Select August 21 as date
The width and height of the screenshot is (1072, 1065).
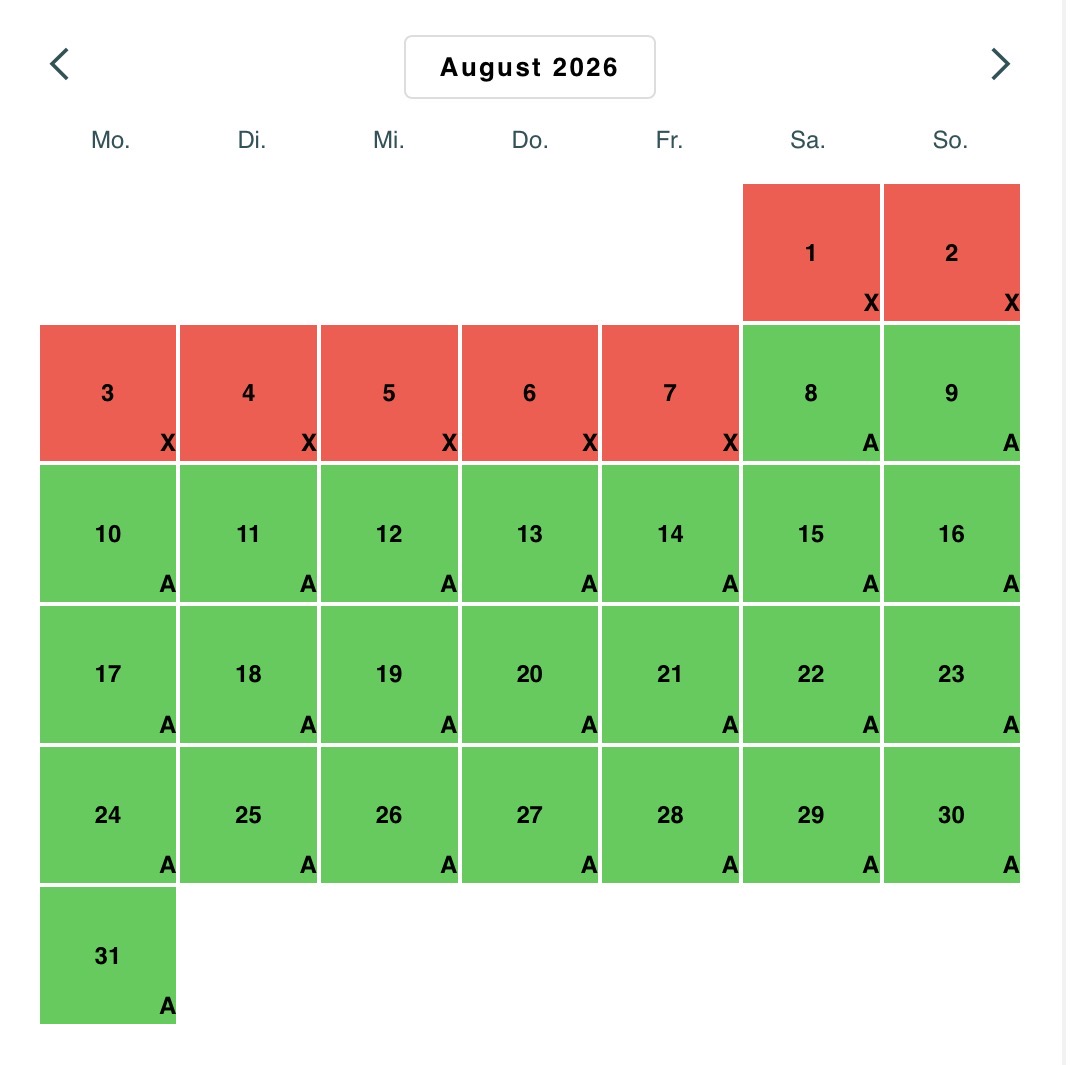click(x=670, y=674)
